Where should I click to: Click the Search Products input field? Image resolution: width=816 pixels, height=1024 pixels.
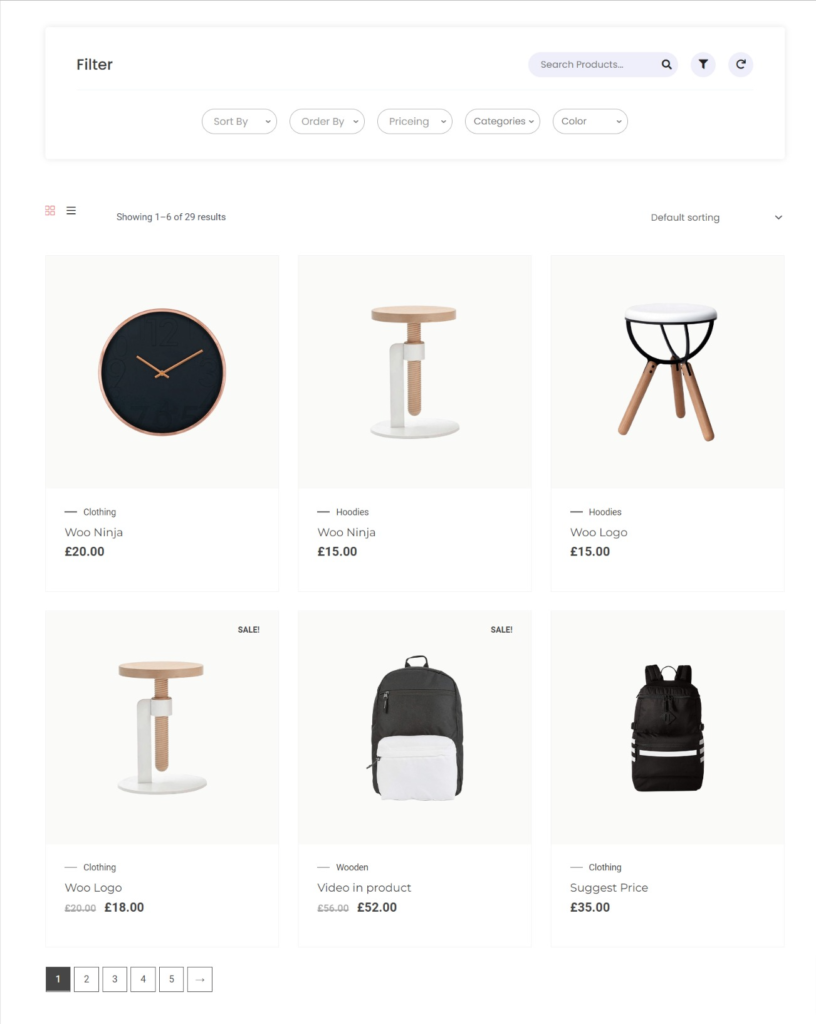click(x=591, y=64)
